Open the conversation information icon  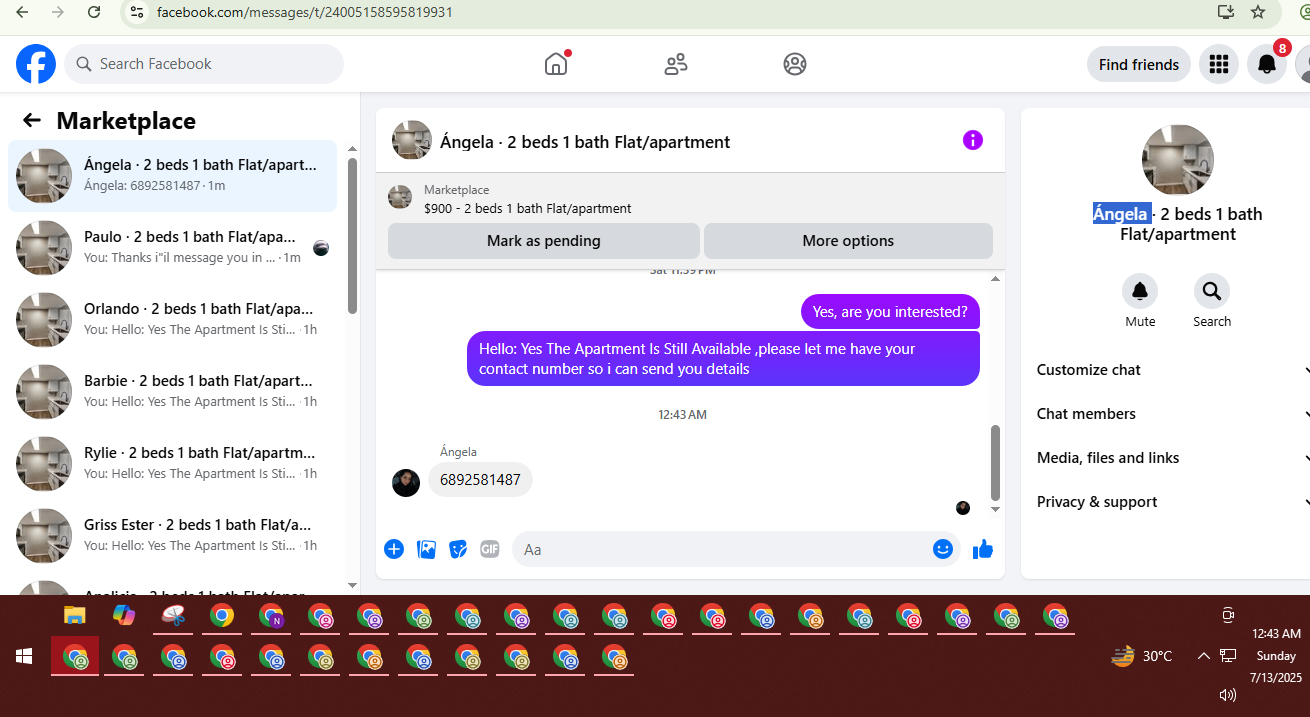pos(973,140)
